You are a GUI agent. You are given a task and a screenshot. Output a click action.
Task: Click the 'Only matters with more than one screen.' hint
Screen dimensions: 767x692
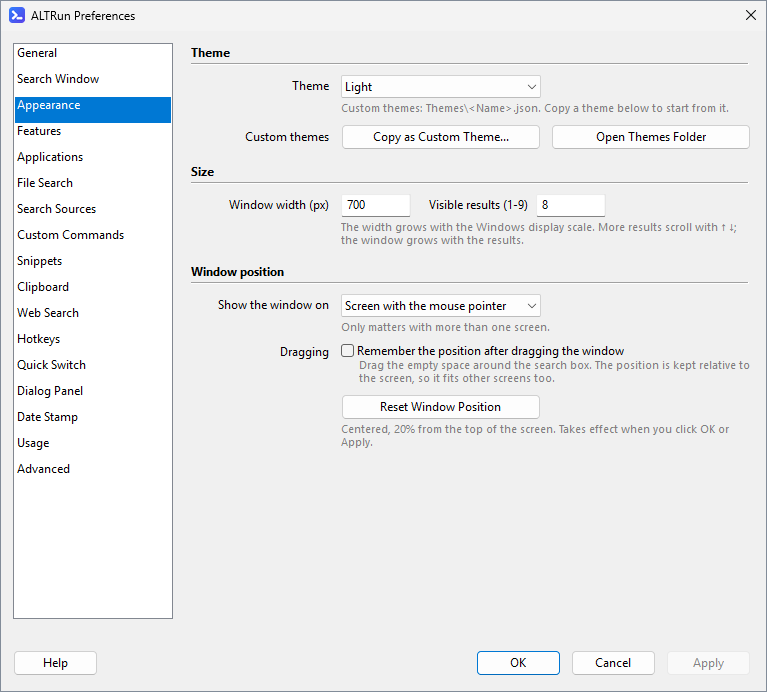[x=445, y=327]
